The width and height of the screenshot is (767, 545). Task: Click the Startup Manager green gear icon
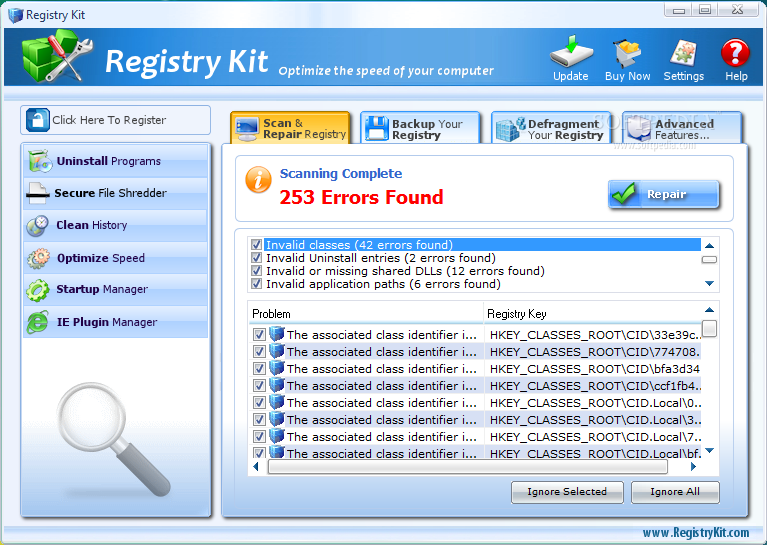click(x=38, y=290)
